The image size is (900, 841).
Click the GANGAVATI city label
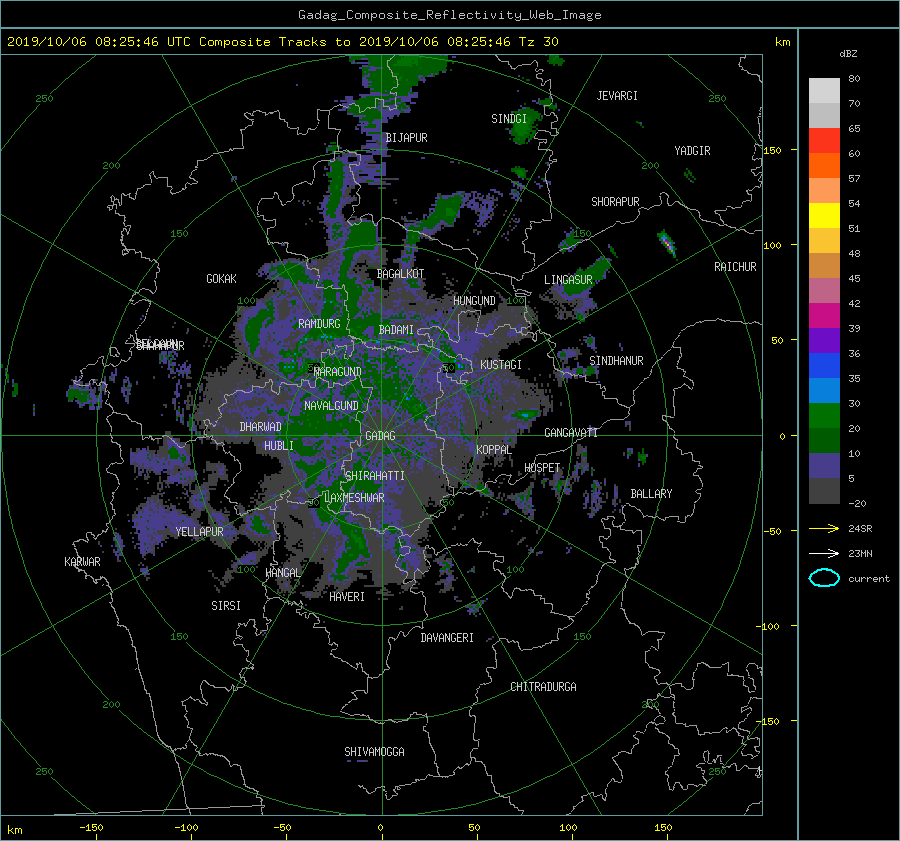[x=571, y=433]
